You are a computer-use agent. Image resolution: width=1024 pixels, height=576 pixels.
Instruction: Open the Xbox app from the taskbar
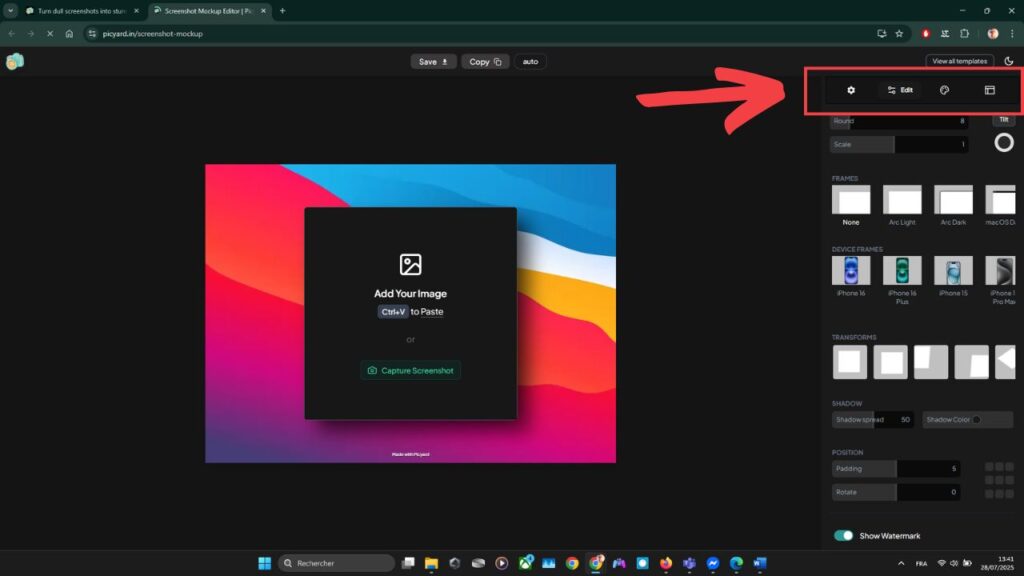tap(526, 562)
